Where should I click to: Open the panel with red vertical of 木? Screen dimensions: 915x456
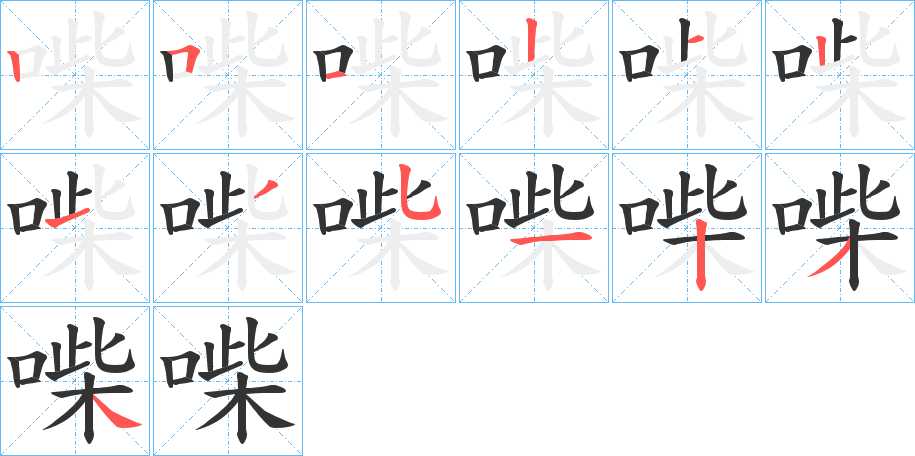coord(687,228)
